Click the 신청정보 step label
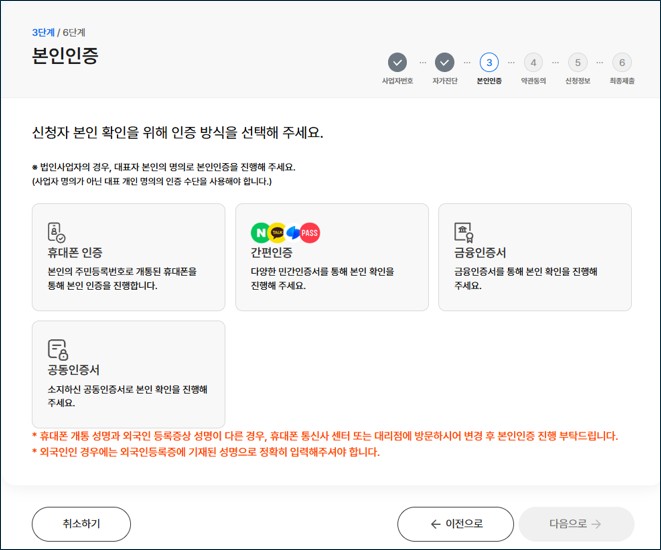Image resolution: width=661 pixels, height=550 pixels. tap(578, 81)
